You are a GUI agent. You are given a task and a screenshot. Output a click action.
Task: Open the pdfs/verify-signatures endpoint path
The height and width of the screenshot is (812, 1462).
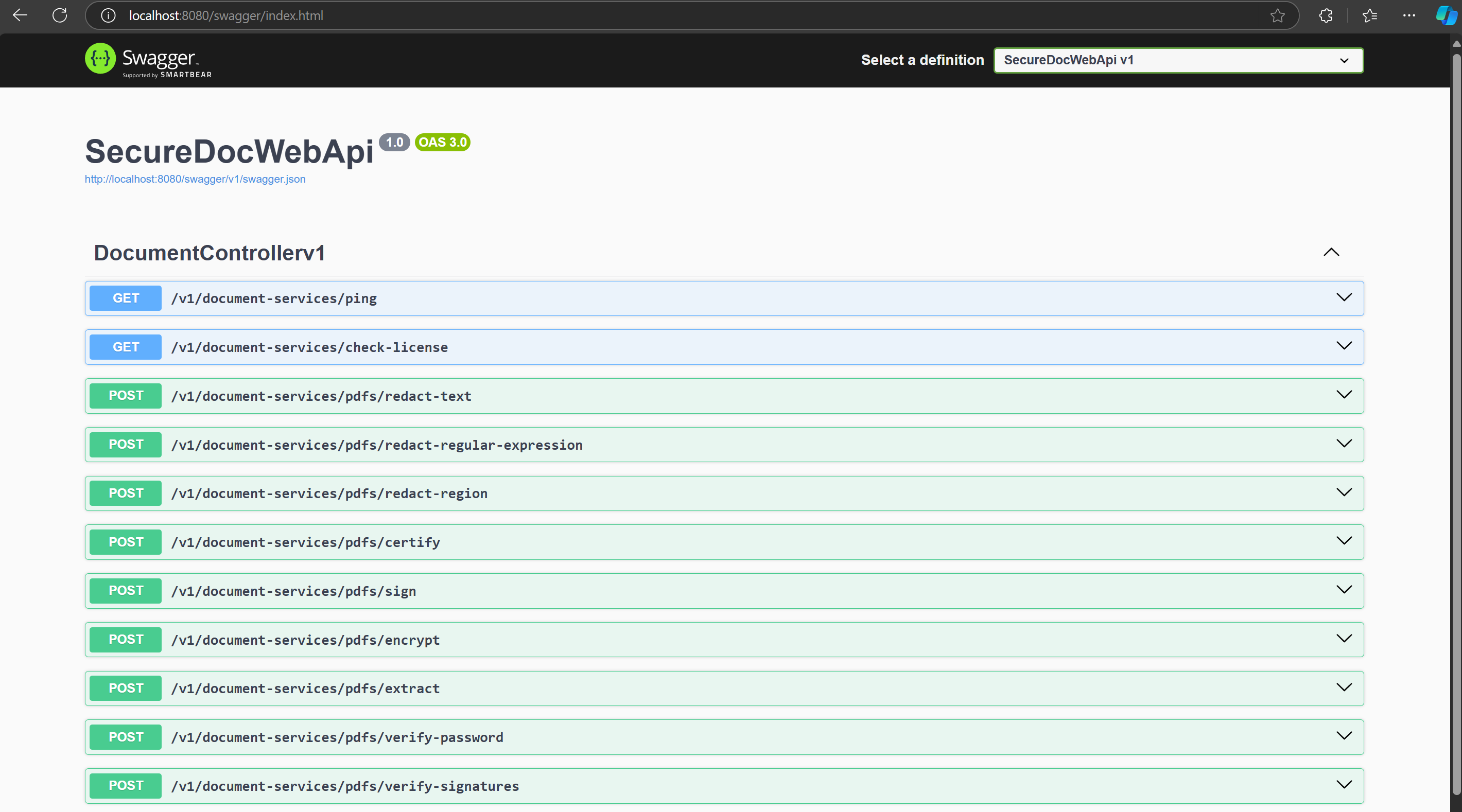tap(345, 786)
